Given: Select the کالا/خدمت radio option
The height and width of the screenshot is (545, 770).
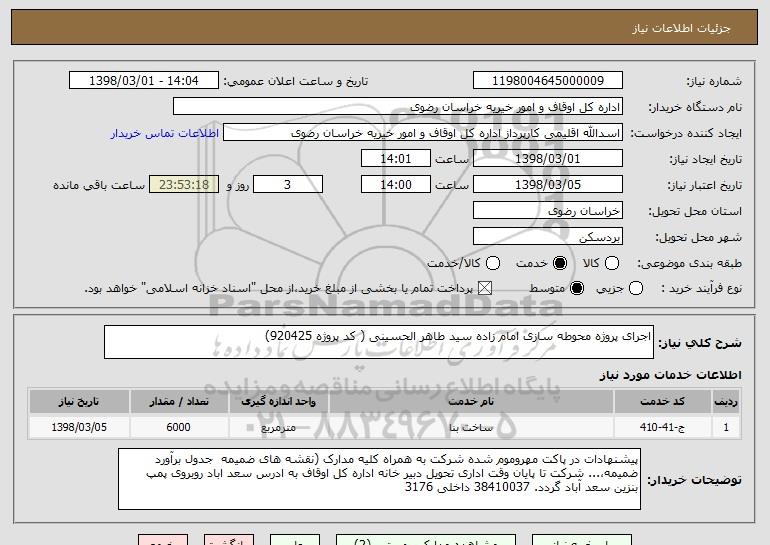Looking at the screenshot, I should tap(493, 263).
